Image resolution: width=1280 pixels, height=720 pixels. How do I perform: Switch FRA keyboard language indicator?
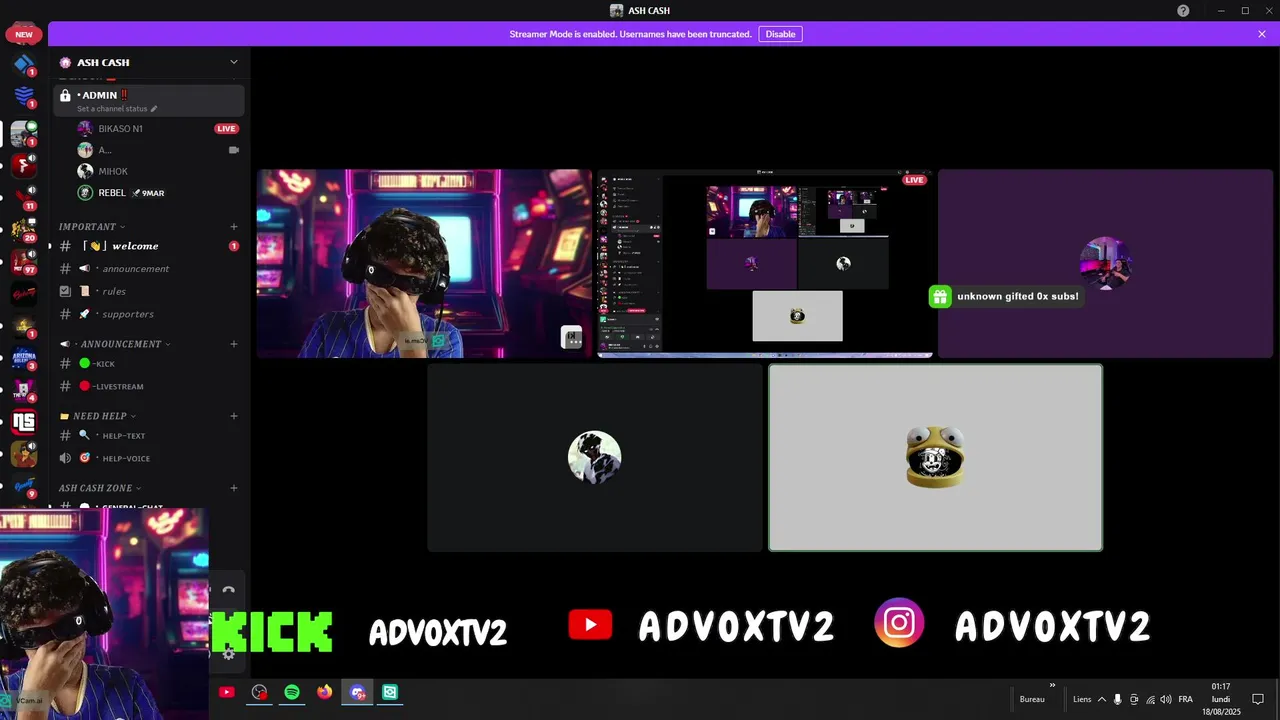point(1185,699)
